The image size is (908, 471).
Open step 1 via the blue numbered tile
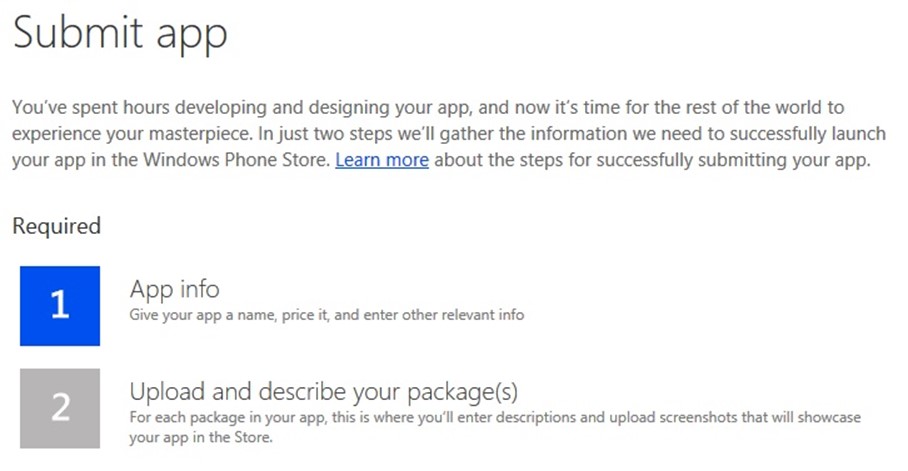60,306
